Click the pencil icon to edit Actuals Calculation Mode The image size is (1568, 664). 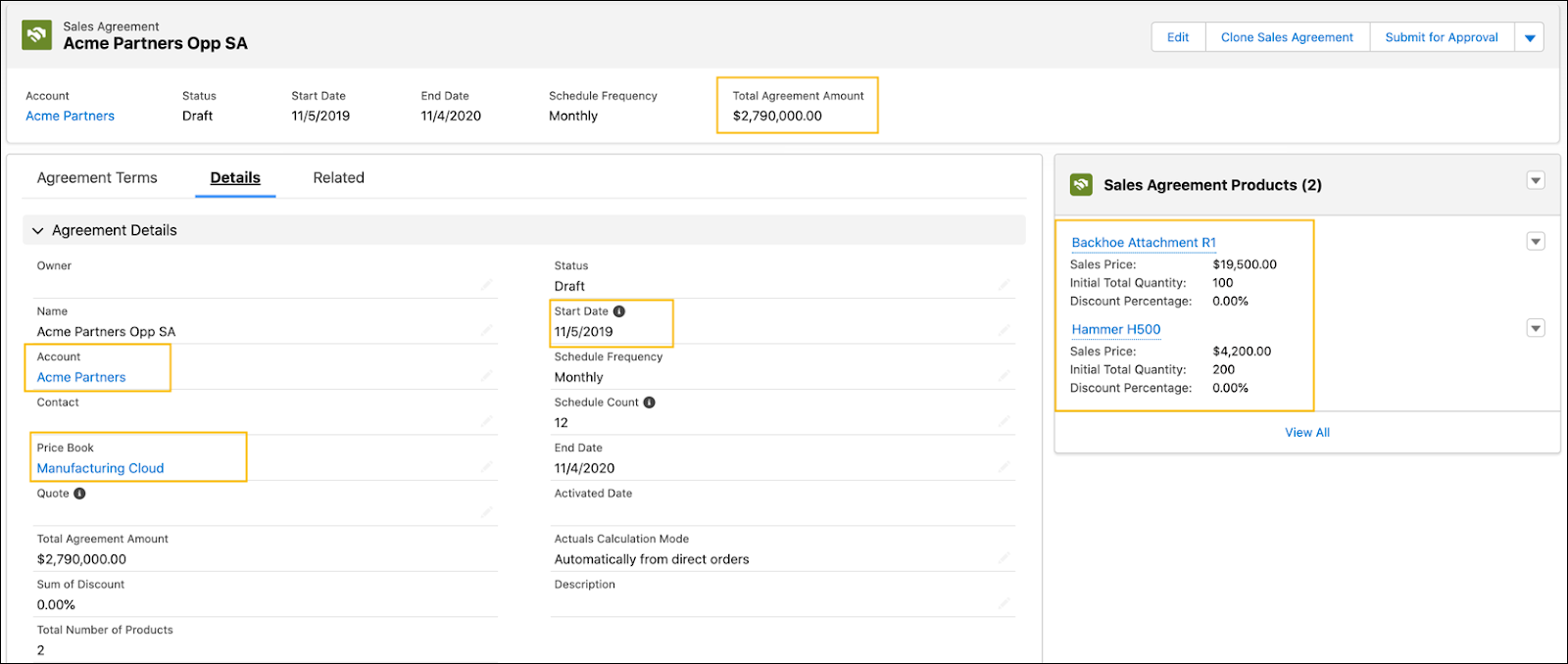click(1004, 558)
